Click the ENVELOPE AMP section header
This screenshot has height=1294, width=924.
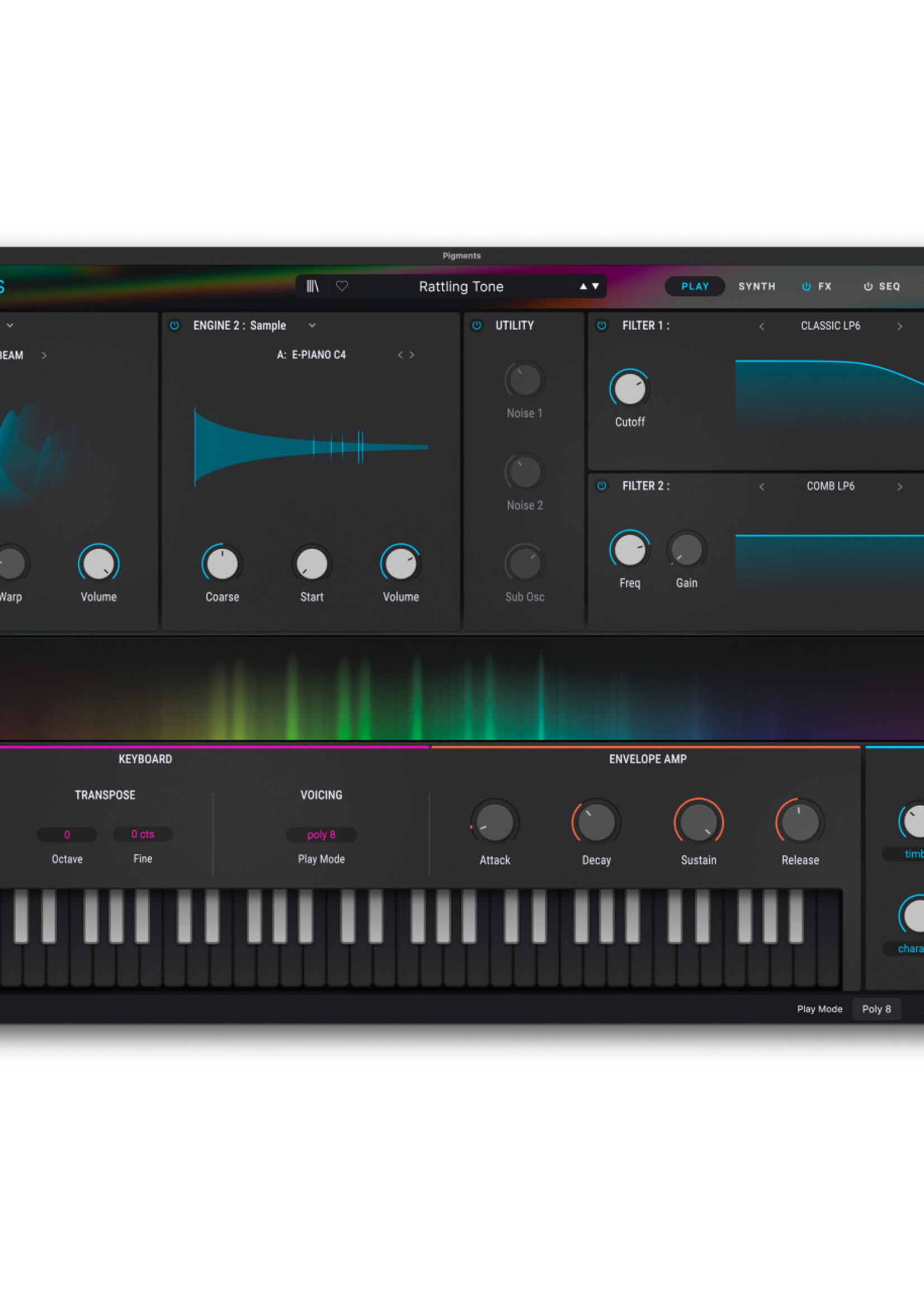(648, 759)
